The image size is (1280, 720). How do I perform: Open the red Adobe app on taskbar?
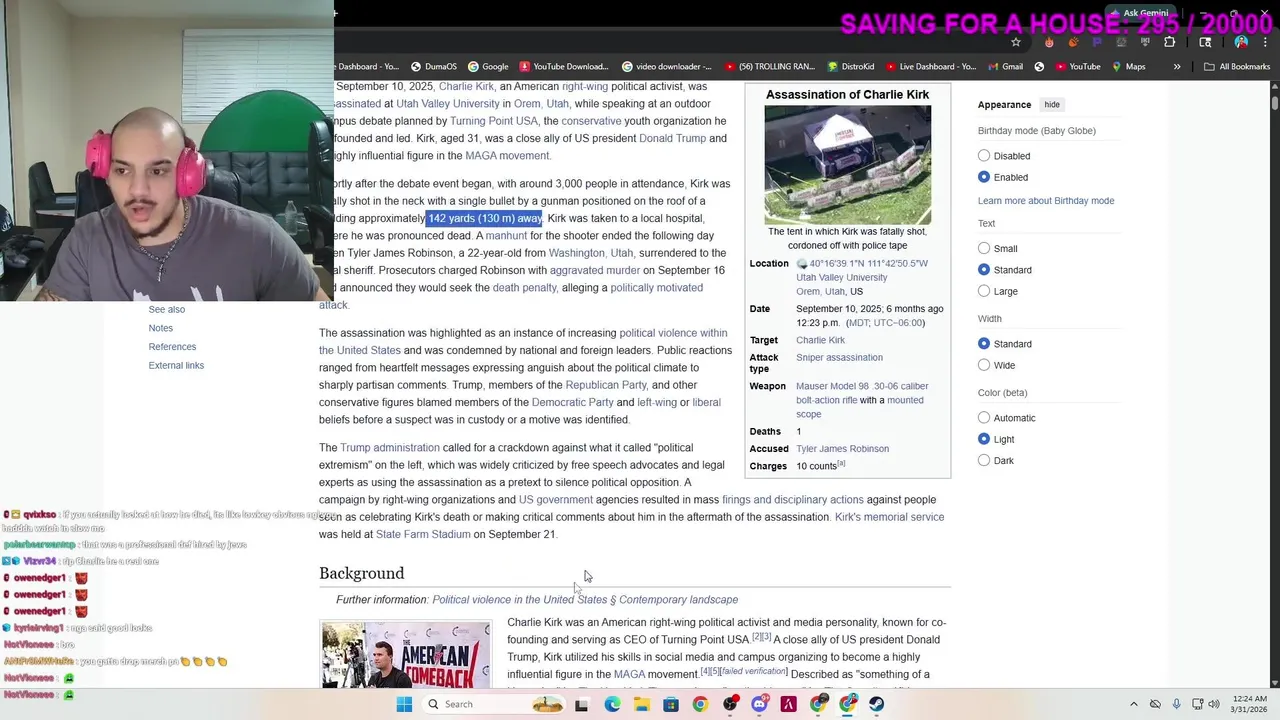pyautogui.click(x=788, y=704)
